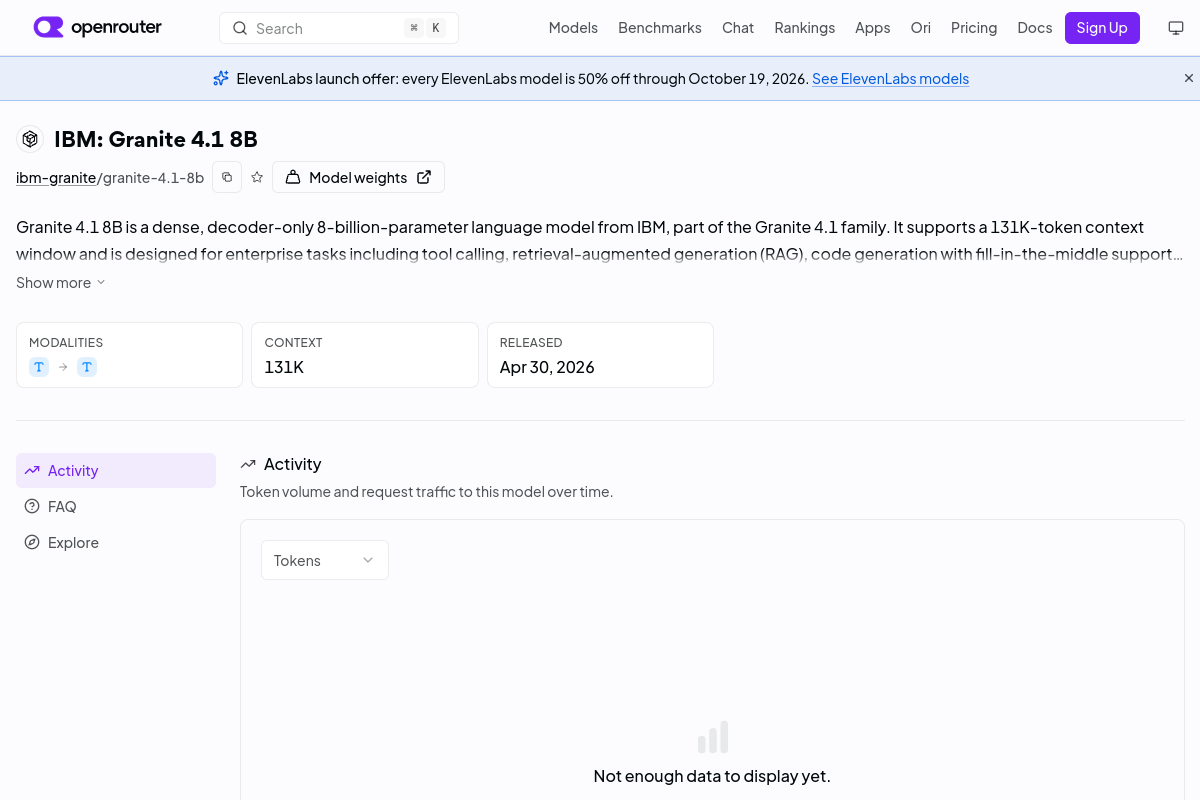Image resolution: width=1200 pixels, height=800 pixels.
Task: Click the text output modality icon
Action: (87, 367)
